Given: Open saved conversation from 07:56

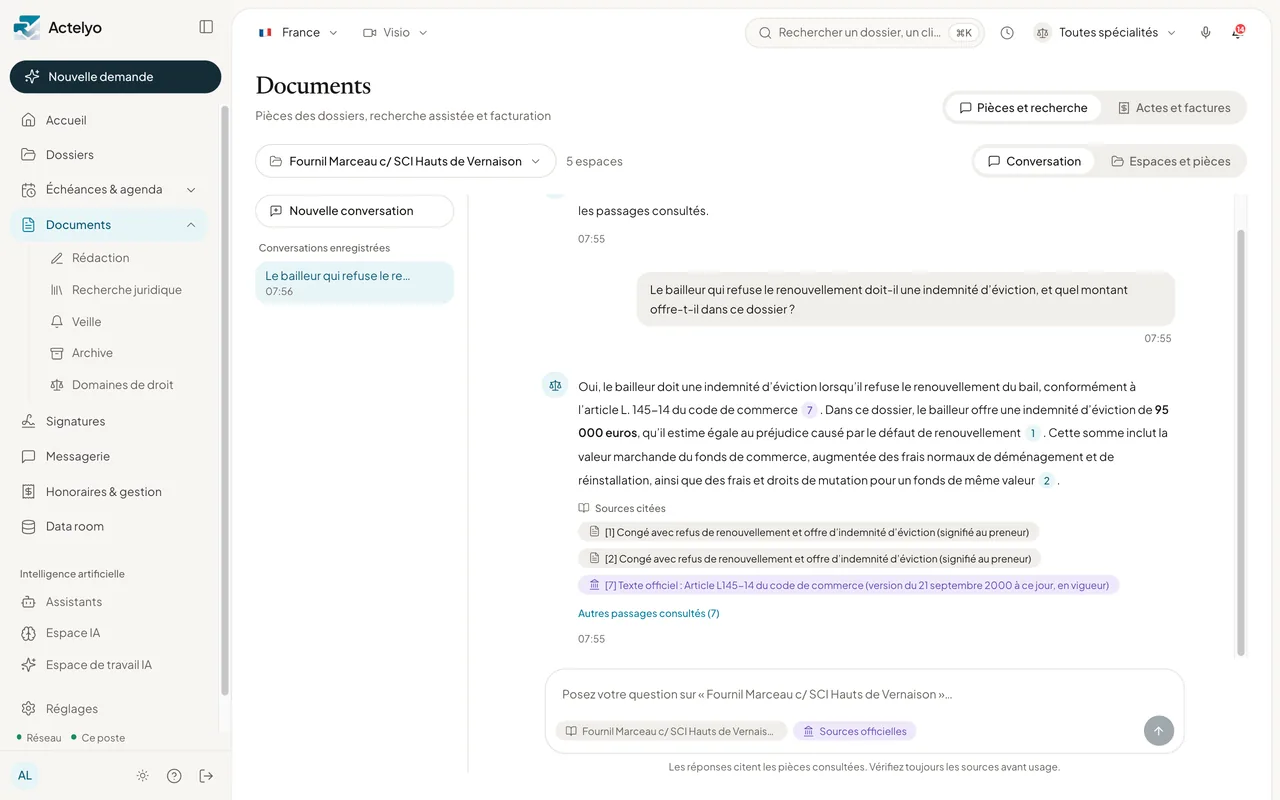Looking at the screenshot, I should tap(355, 283).
